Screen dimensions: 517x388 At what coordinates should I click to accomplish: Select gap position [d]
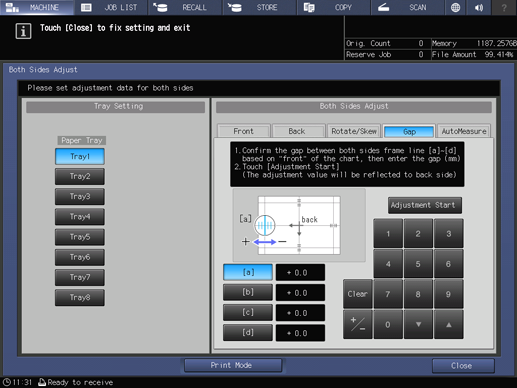(248, 333)
